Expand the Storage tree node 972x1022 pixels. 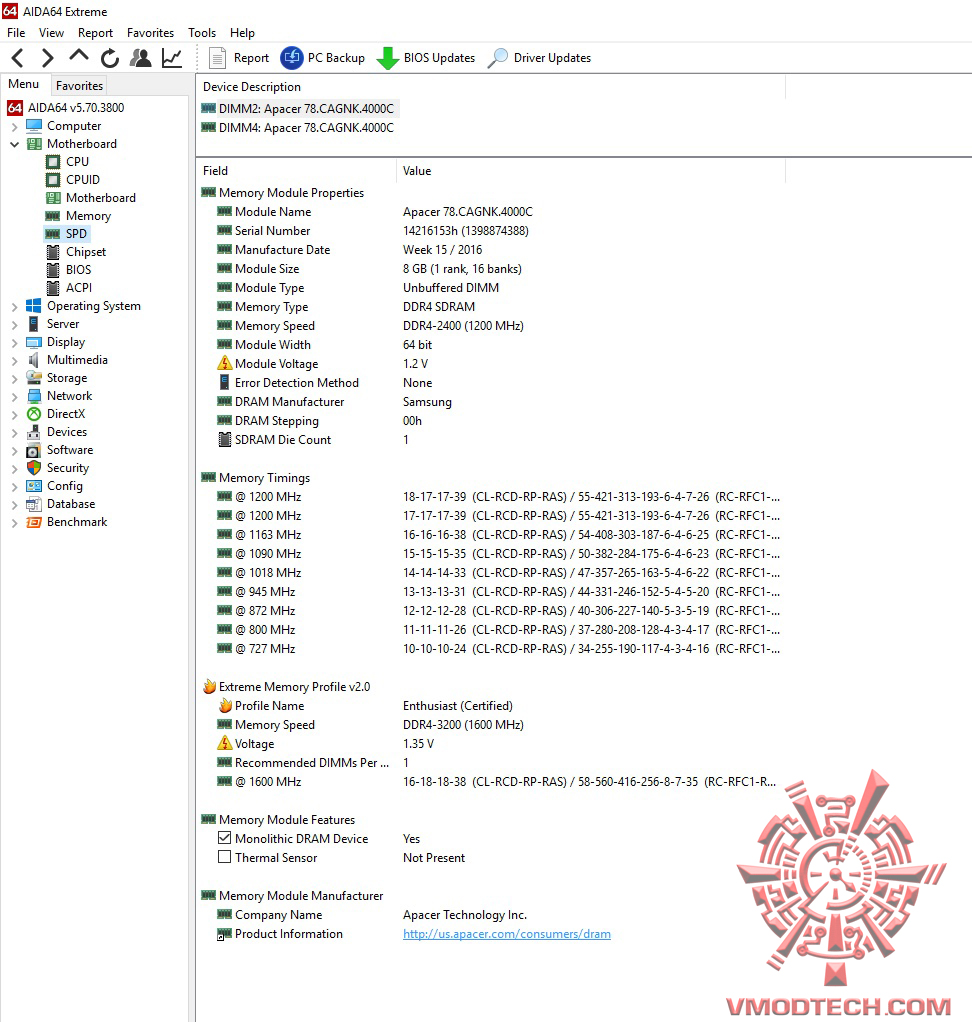pyautogui.click(x=14, y=379)
